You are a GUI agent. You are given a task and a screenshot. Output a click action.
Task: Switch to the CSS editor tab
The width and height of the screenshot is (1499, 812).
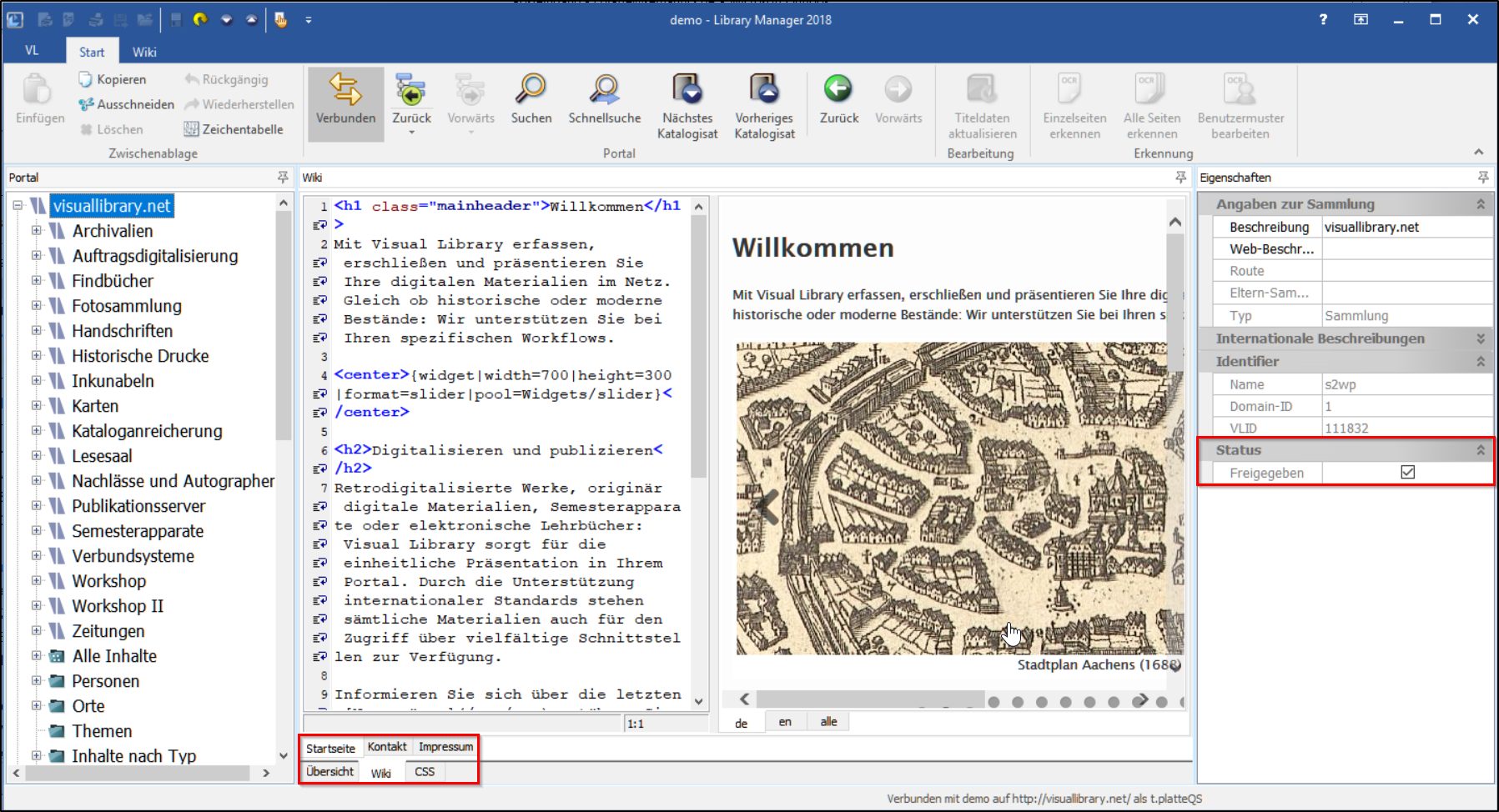[x=425, y=772]
